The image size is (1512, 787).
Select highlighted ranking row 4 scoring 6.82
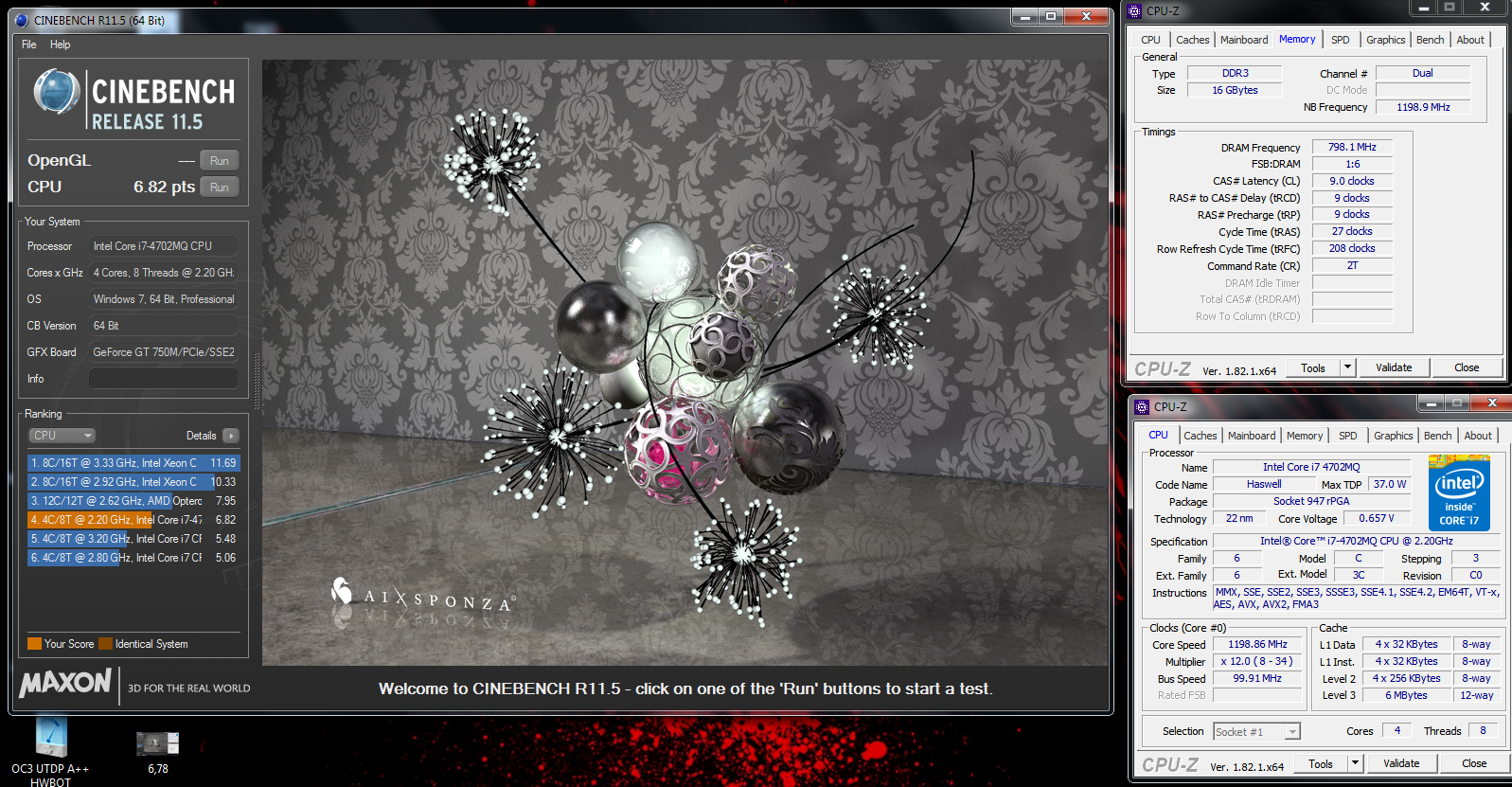tap(133, 520)
